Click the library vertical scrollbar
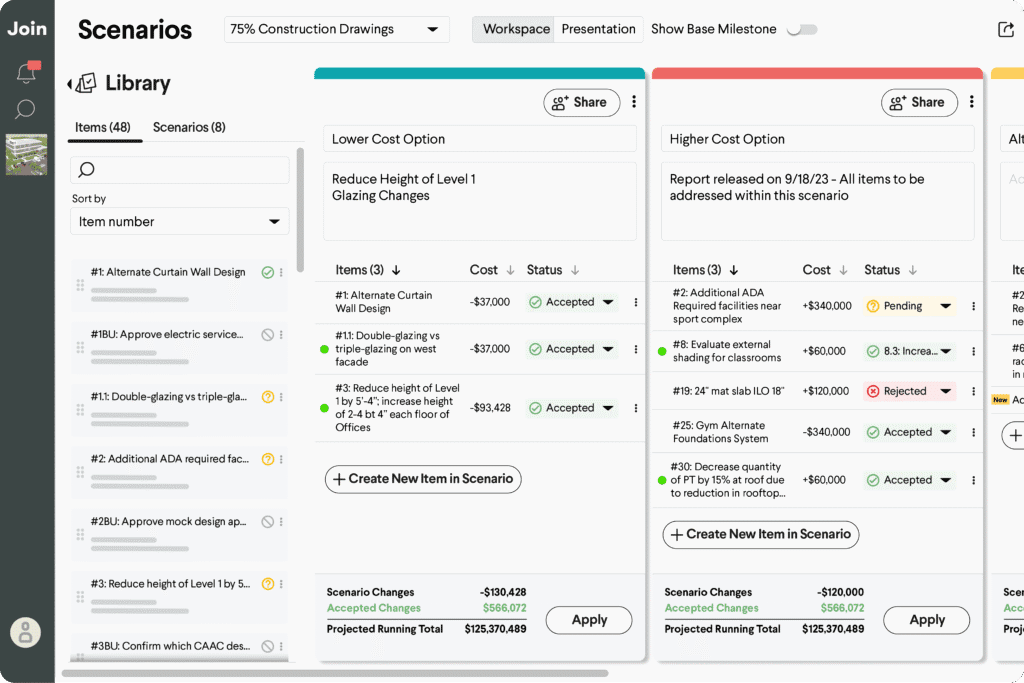Image resolution: width=1024 pixels, height=683 pixels. tap(300, 209)
